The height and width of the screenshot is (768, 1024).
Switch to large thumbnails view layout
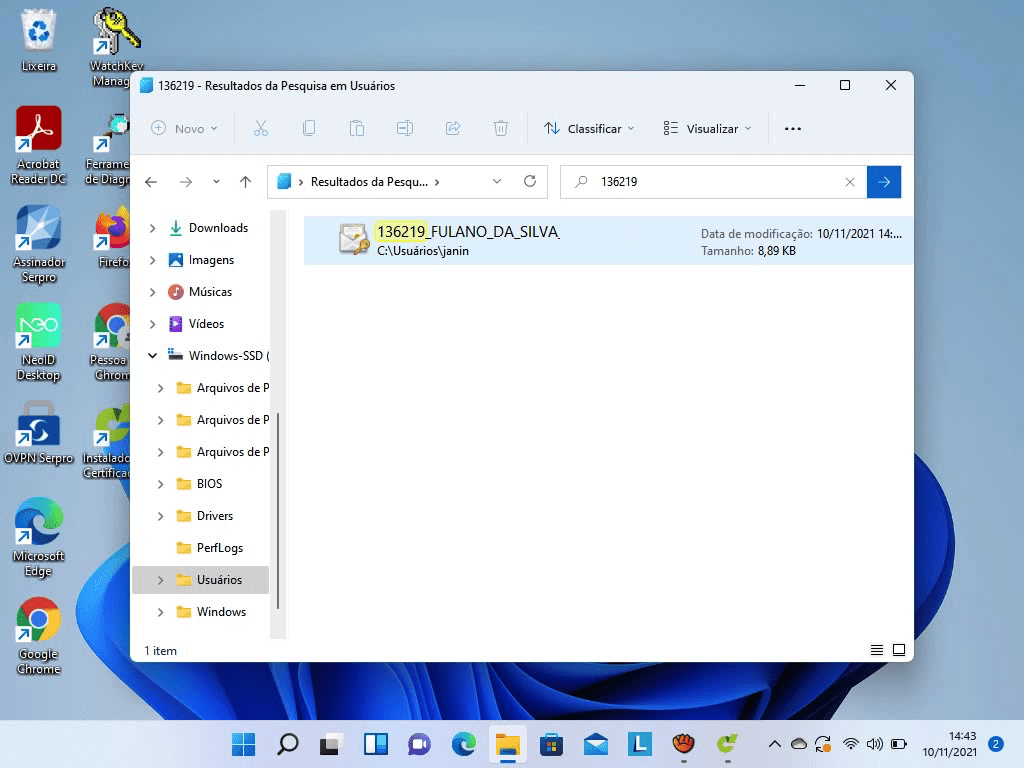tap(898, 650)
